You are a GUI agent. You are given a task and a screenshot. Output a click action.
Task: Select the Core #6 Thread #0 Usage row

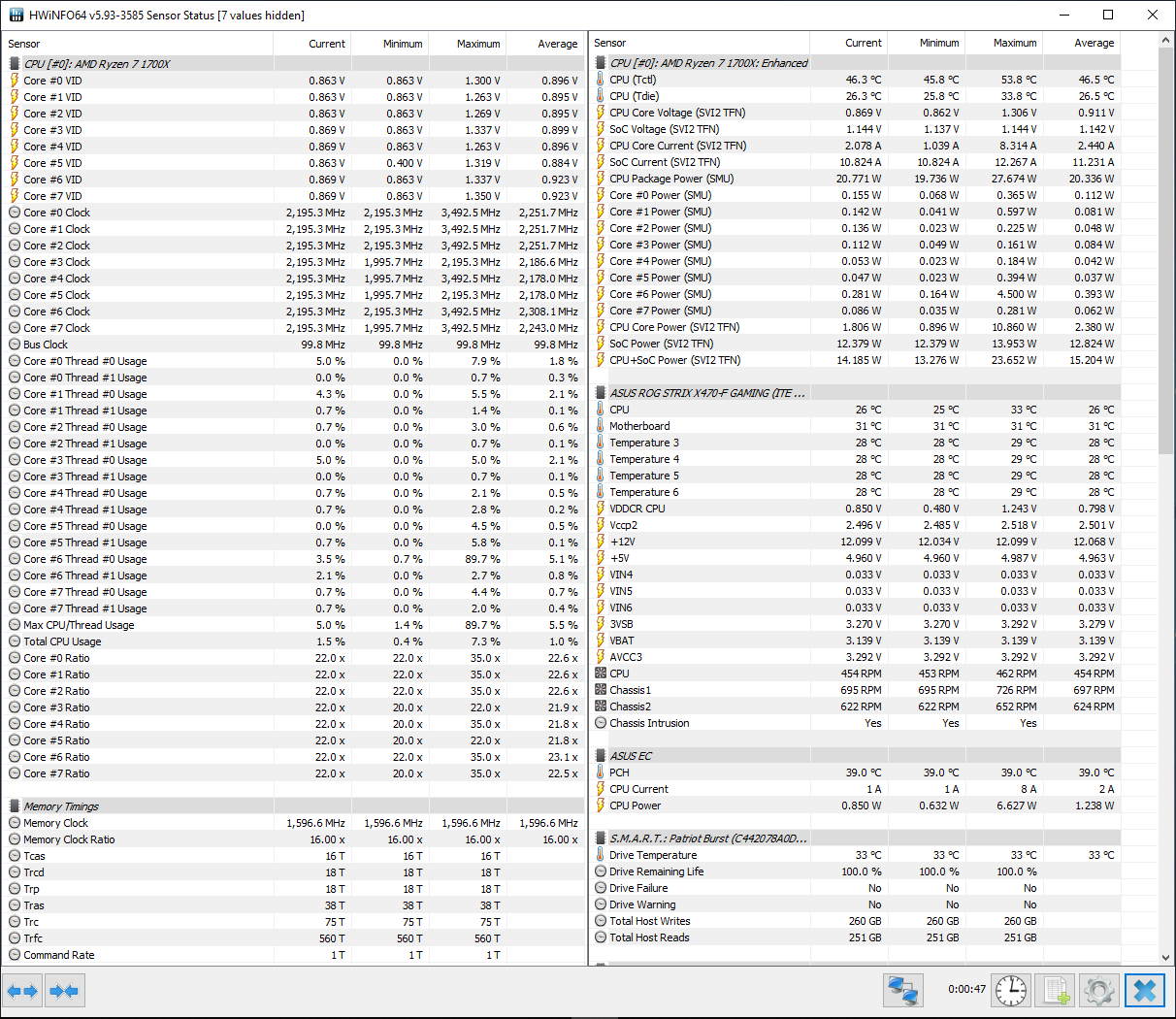[293, 559]
